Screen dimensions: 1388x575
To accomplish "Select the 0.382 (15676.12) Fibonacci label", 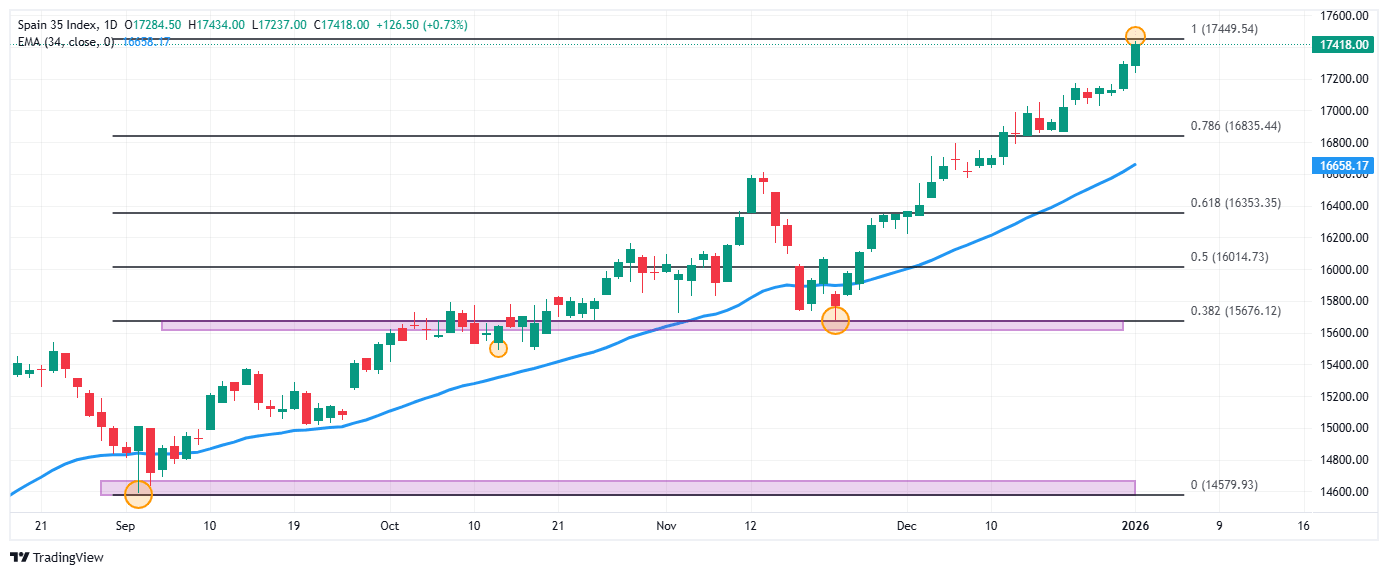I will click(1235, 311).
